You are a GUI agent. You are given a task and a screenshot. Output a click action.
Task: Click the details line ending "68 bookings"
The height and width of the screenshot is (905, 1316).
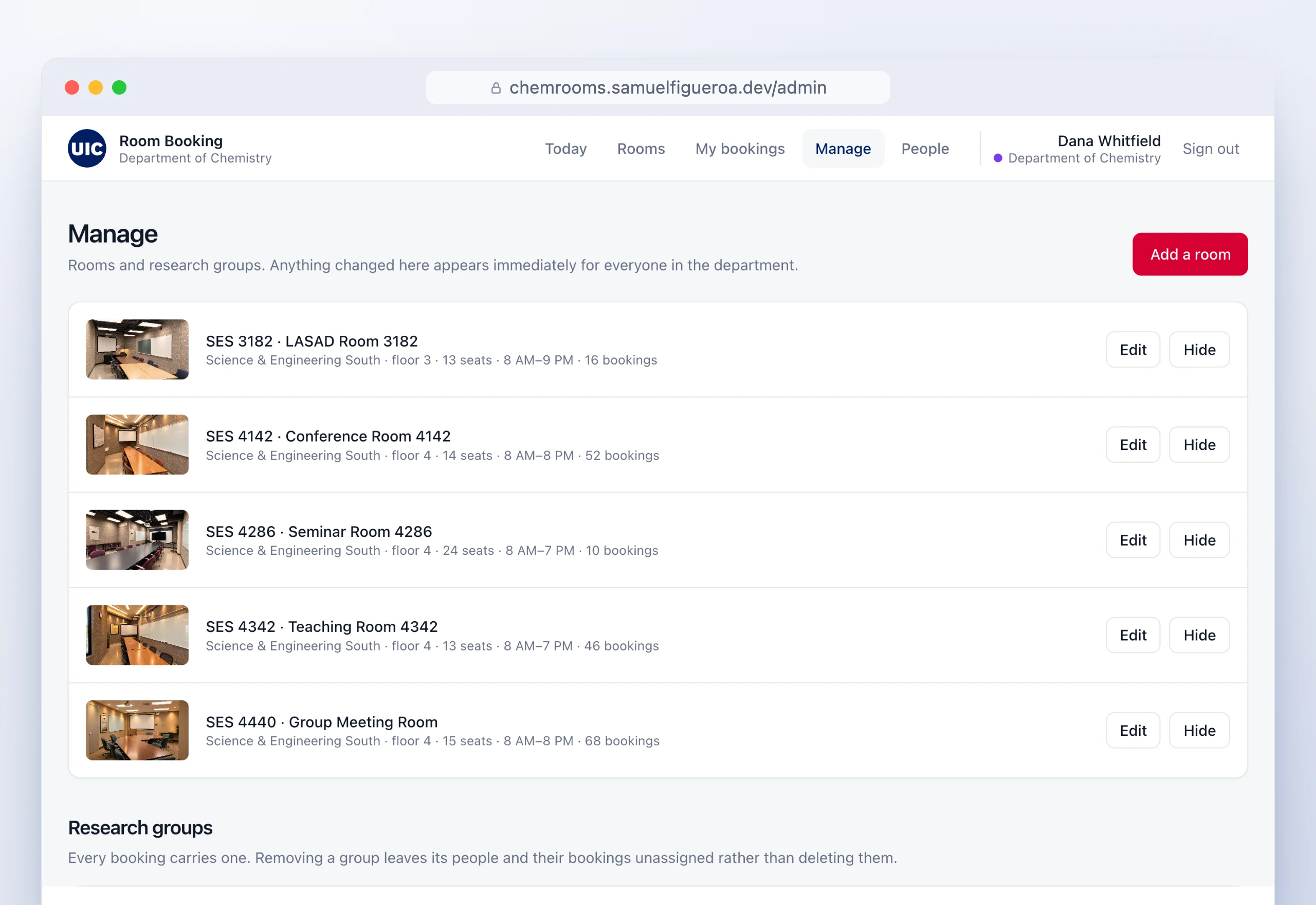(x=432, y=741)
